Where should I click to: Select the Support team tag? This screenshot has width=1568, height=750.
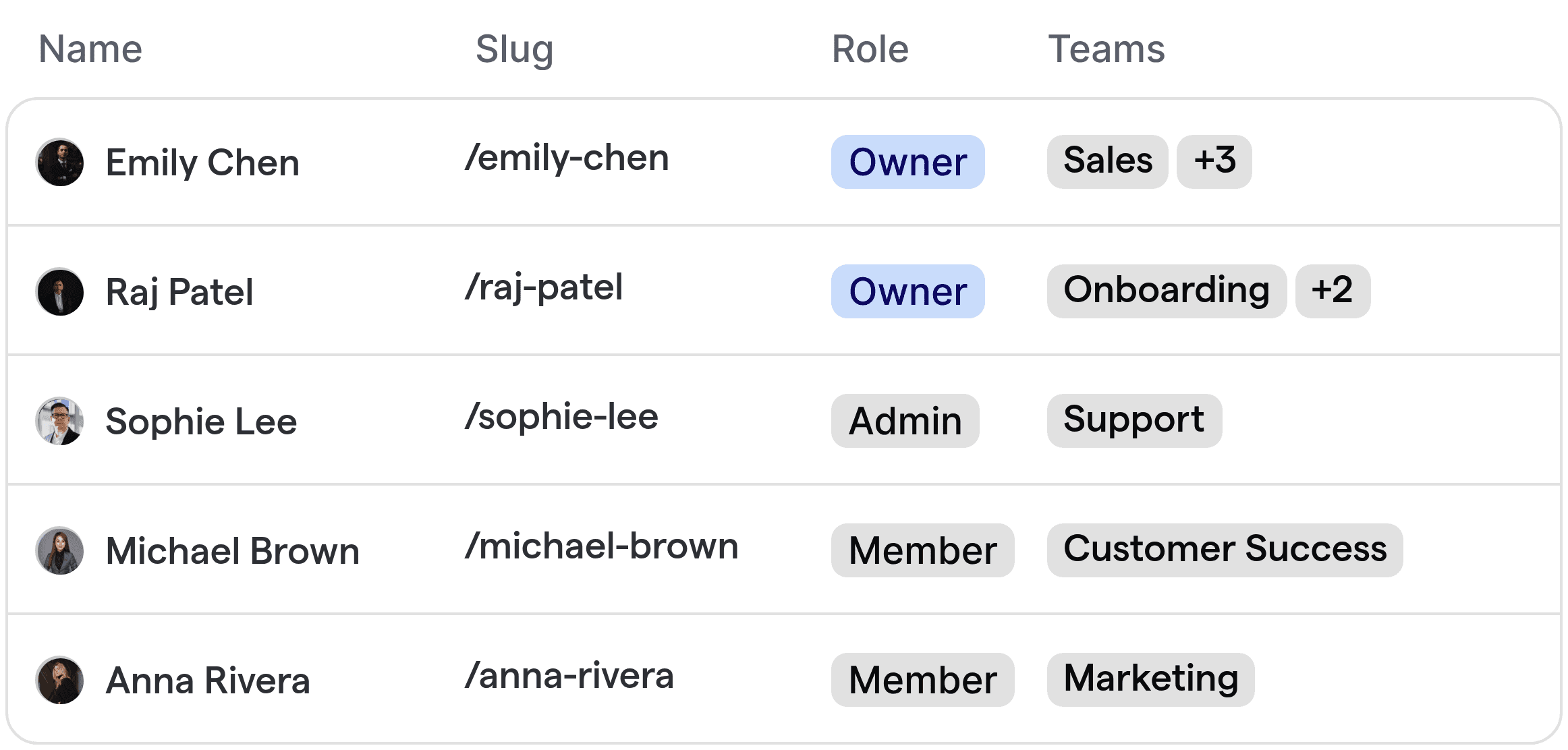click(1133, 420)
